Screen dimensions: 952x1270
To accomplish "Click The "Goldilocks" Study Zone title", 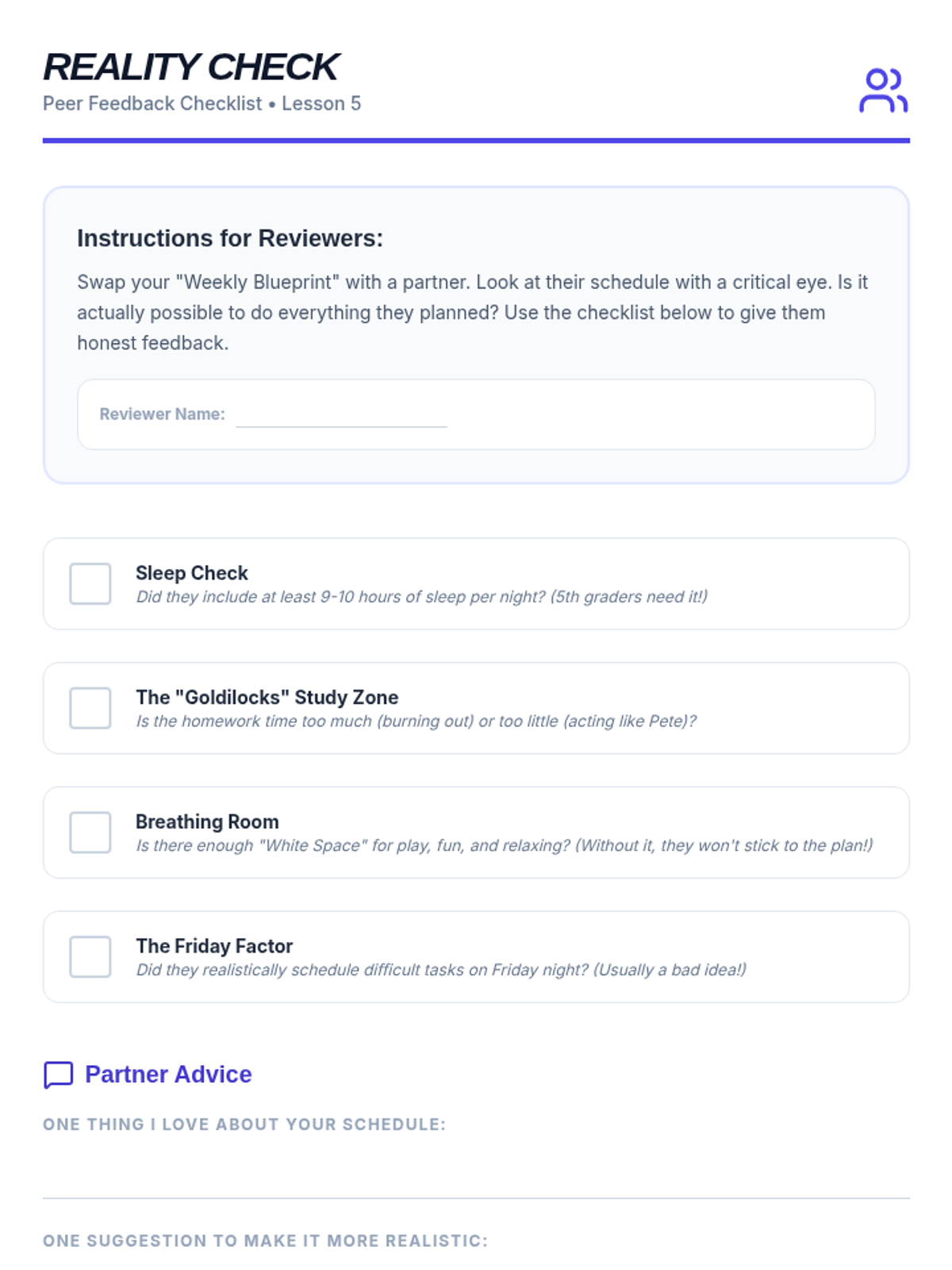I will 267,697.
